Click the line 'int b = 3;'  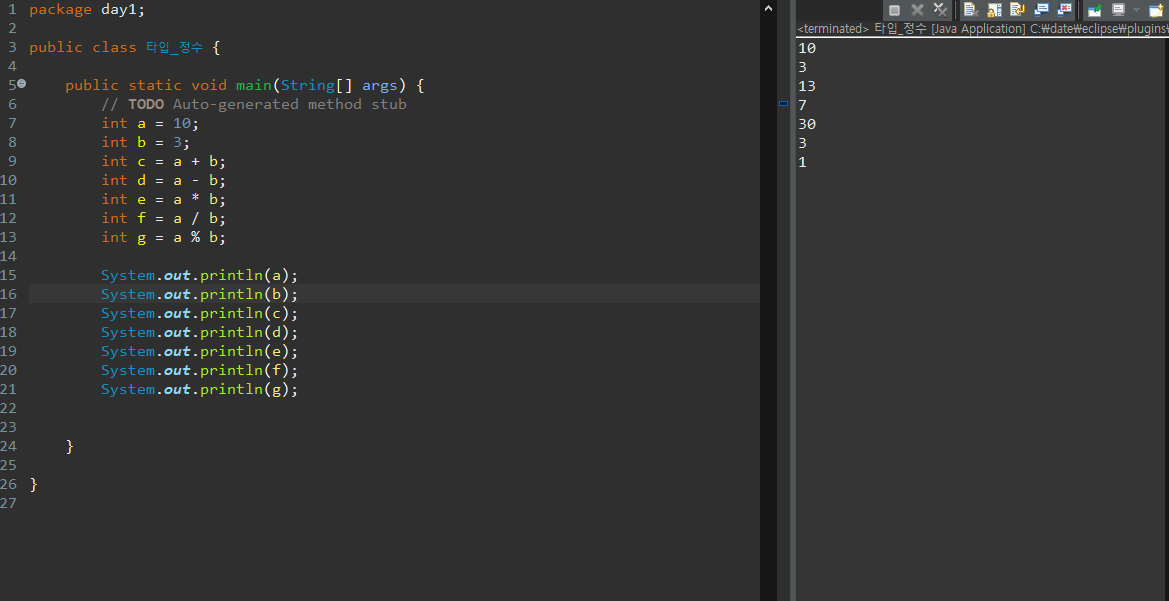pos(145,142)
